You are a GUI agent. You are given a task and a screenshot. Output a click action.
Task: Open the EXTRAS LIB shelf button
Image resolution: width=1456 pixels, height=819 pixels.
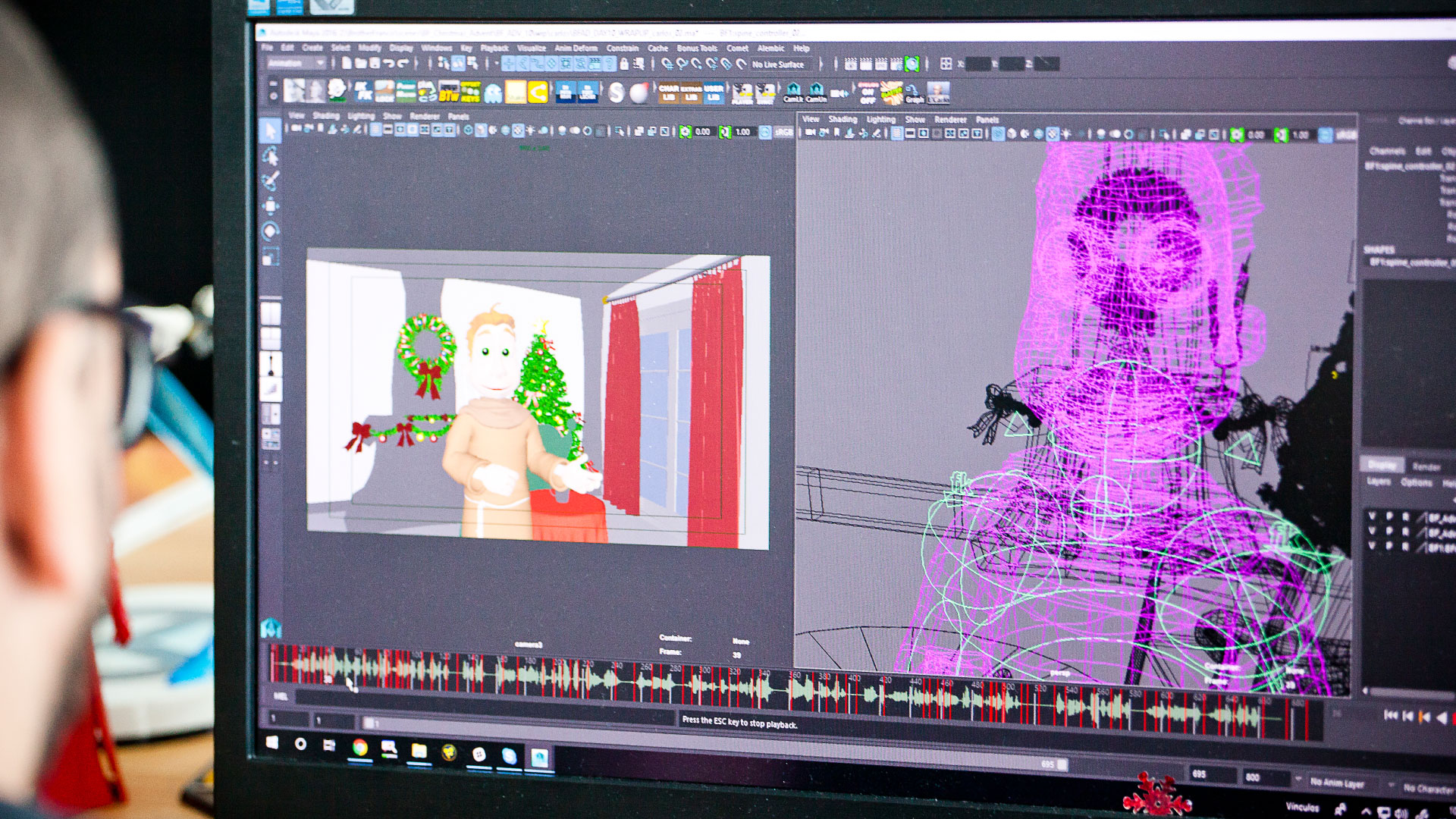(x=691, y=93)
